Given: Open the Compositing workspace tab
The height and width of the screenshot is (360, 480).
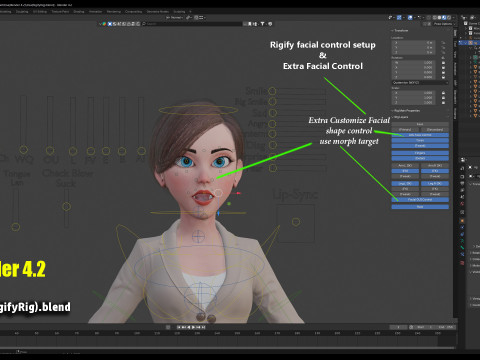Looking at the screenshot, I should point(134,12).
